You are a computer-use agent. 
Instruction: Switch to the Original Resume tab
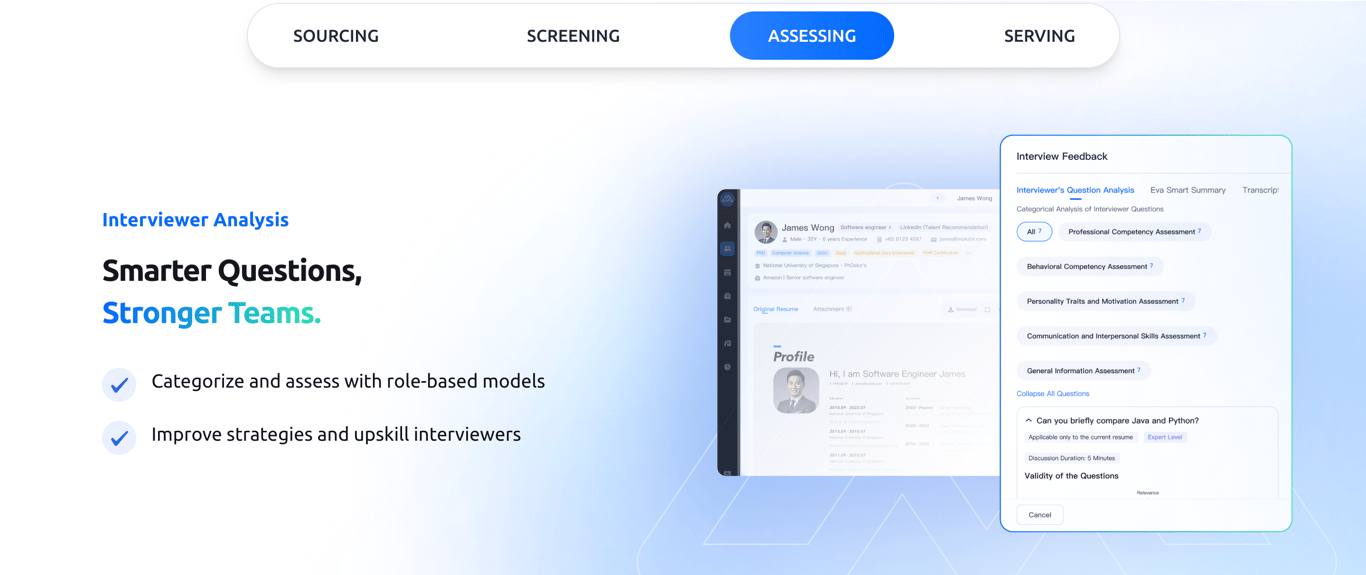point(776,309)
